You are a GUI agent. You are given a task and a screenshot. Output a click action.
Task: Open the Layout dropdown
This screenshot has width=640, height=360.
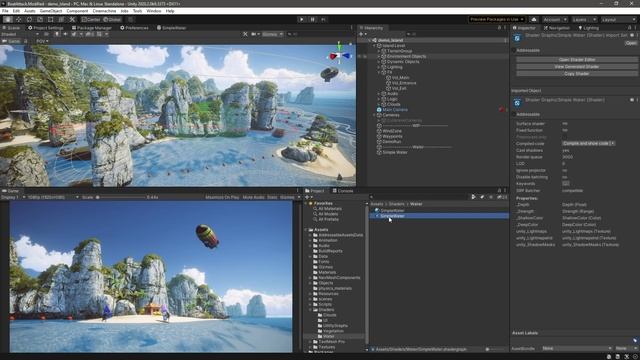[x=618, y=20]
